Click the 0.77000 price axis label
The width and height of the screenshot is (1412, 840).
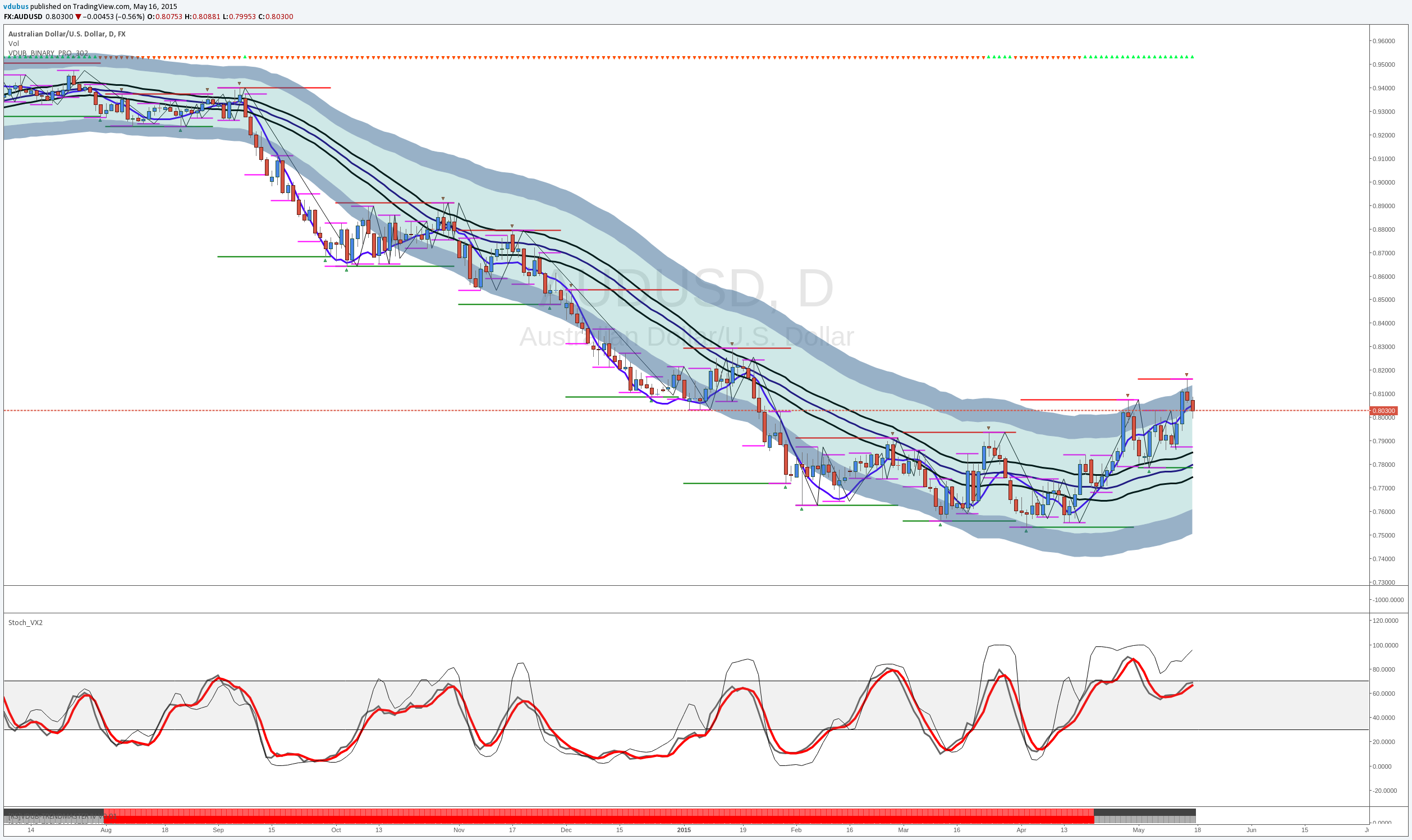[x=1384, y=488]
